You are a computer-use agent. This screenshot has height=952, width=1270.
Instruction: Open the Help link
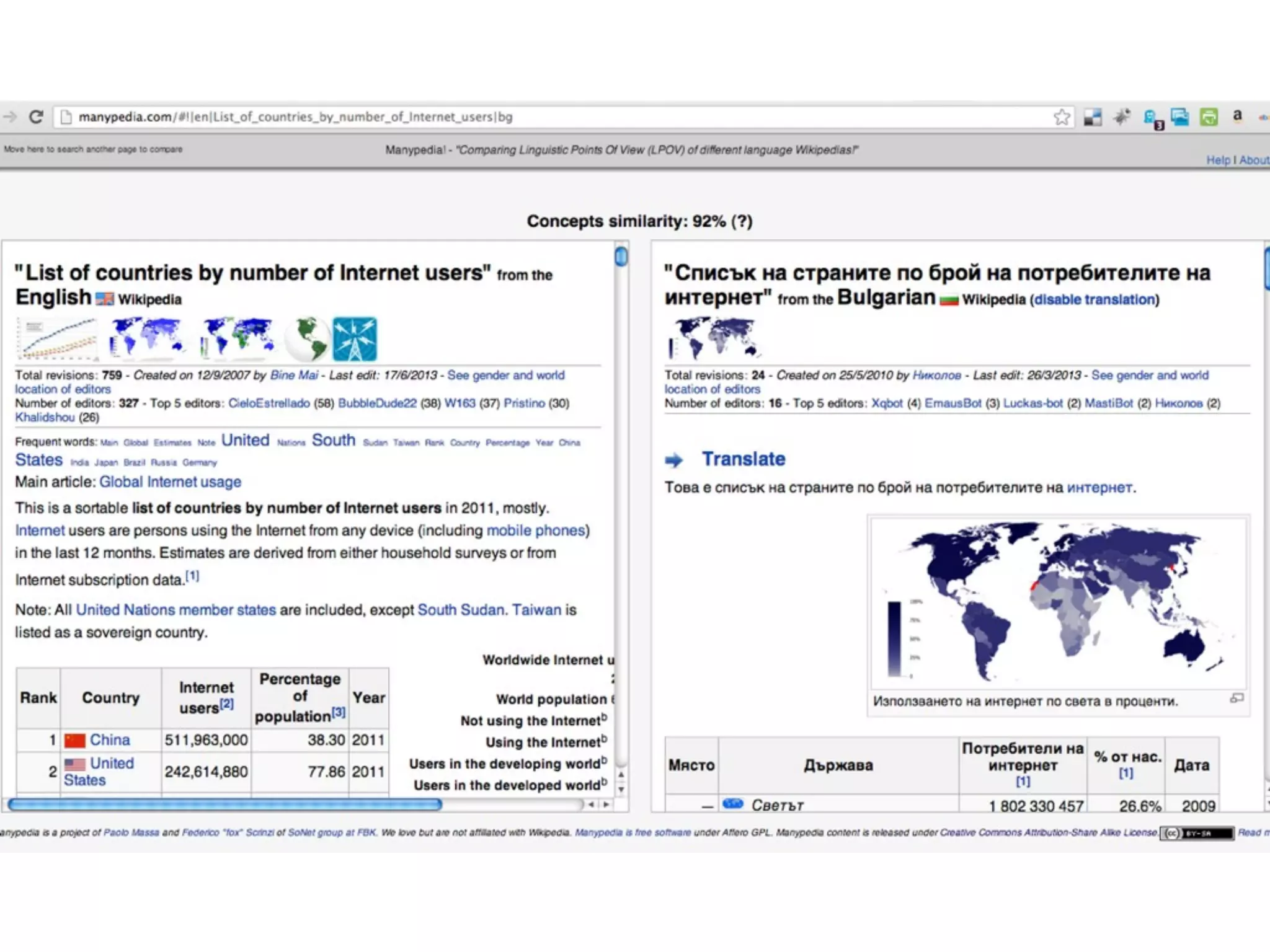(x=1218, y=160)
